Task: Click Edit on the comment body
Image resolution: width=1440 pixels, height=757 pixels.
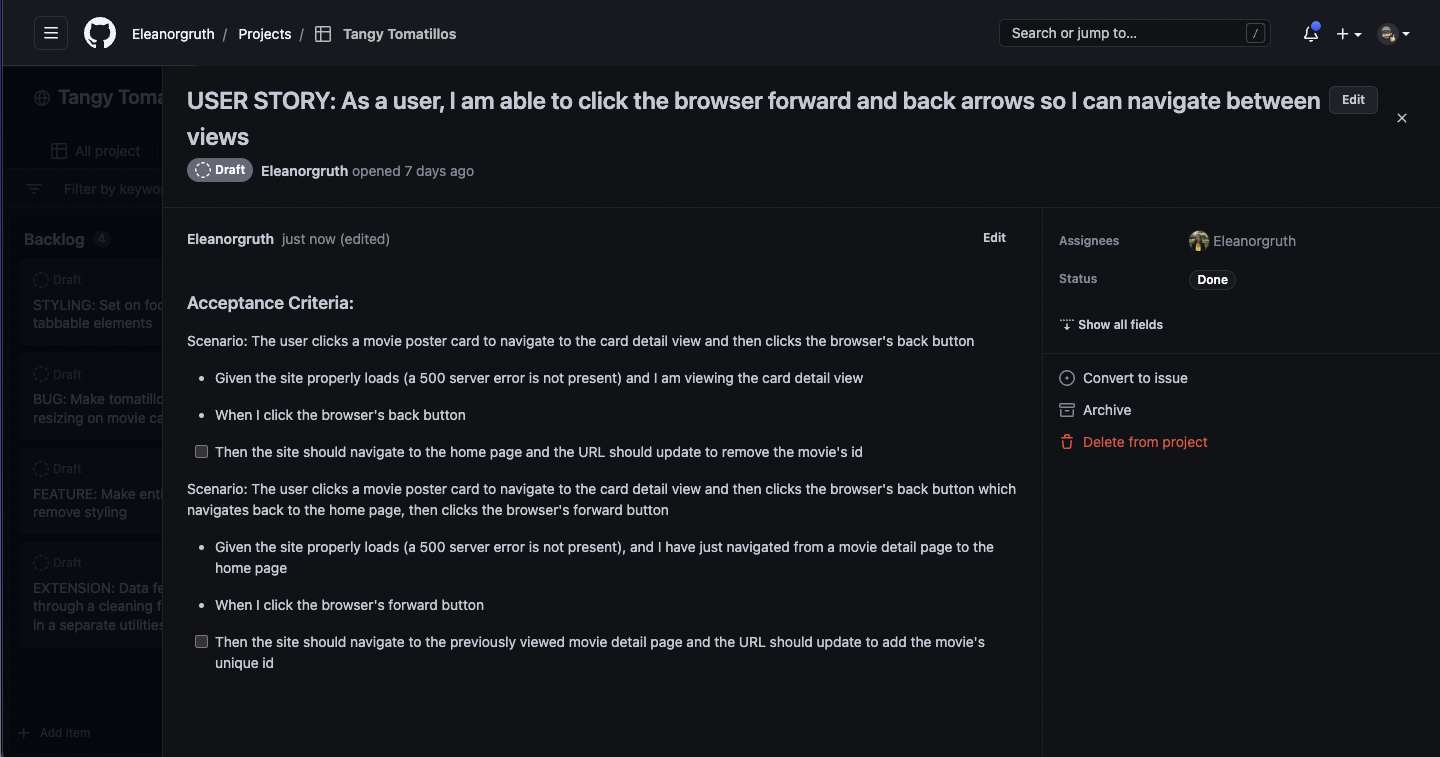Action: 994,238
